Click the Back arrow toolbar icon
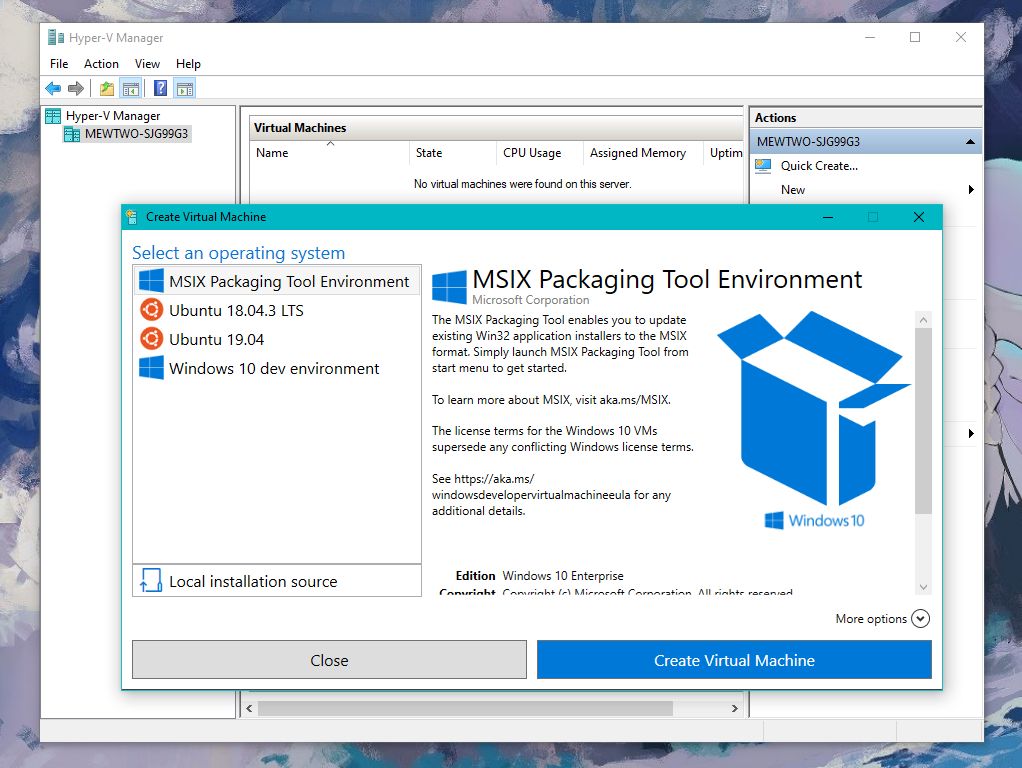 pos(53,88)
